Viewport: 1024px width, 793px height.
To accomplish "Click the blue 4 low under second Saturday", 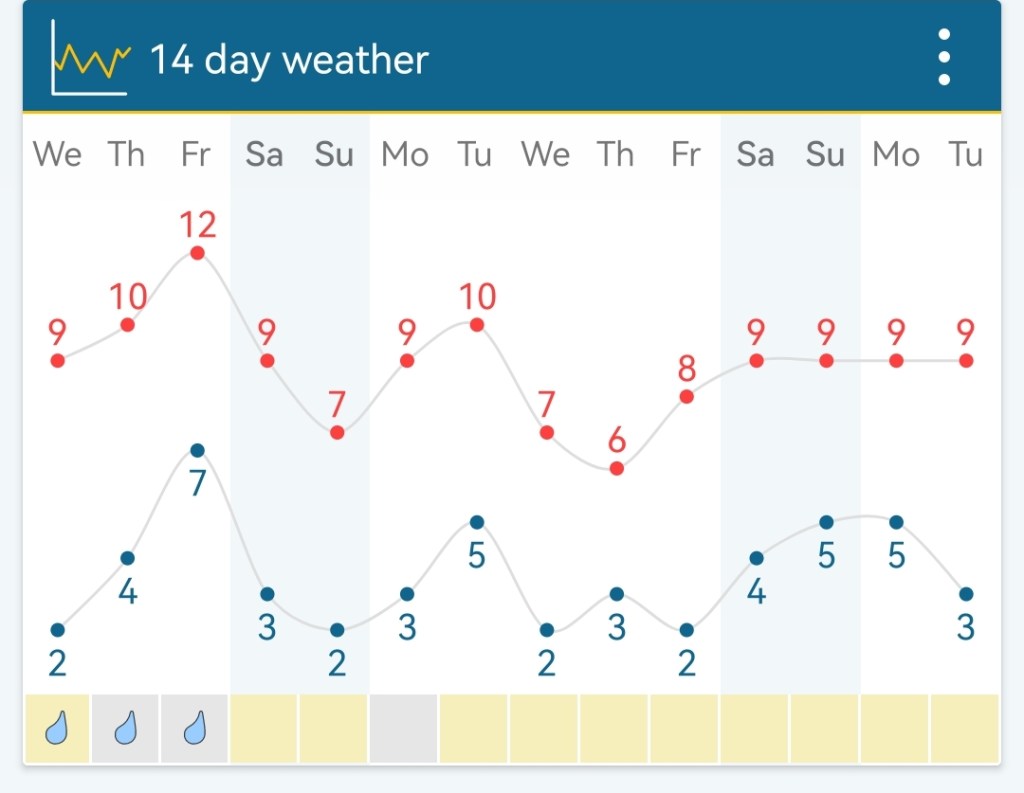I will (757, 558).
